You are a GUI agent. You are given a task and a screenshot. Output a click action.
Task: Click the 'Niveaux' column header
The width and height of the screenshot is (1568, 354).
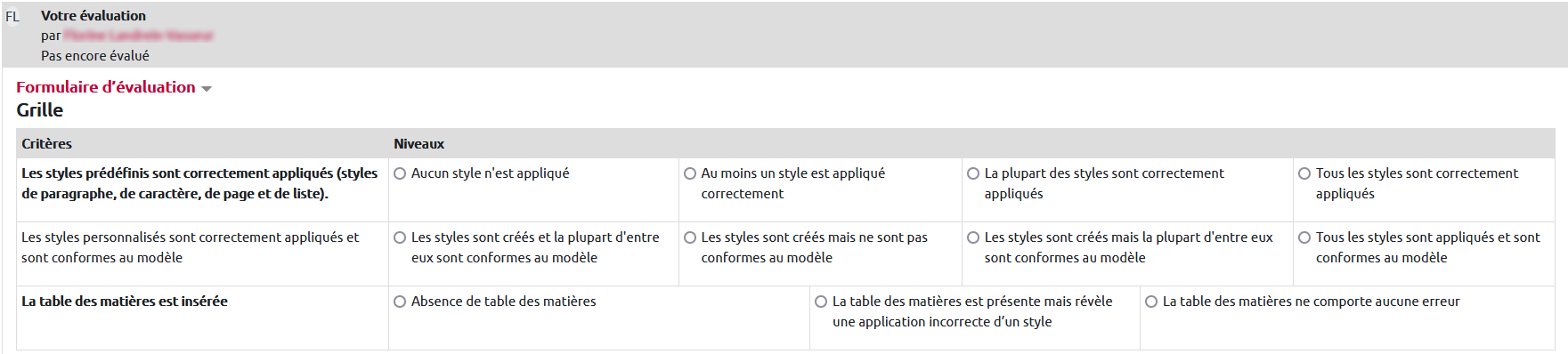point(419,143)
